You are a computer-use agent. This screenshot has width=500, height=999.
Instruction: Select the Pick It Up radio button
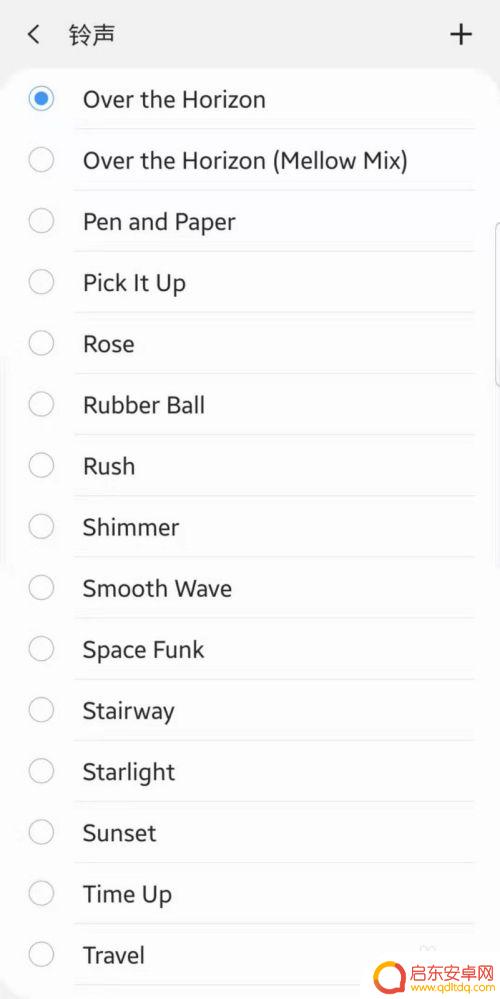(x=41, y=282)
